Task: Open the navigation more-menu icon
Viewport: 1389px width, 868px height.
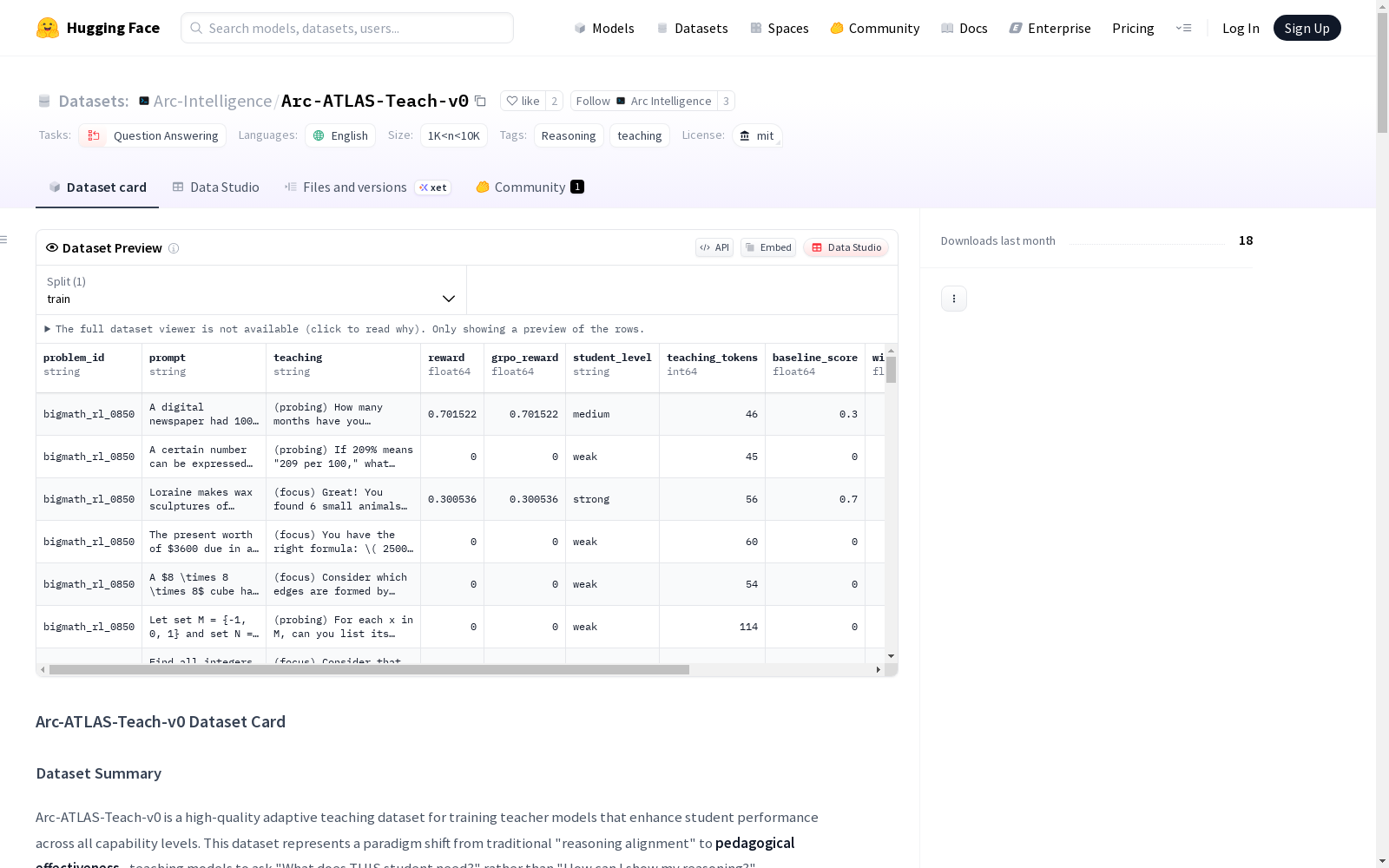Action: tap(1183, 28)
